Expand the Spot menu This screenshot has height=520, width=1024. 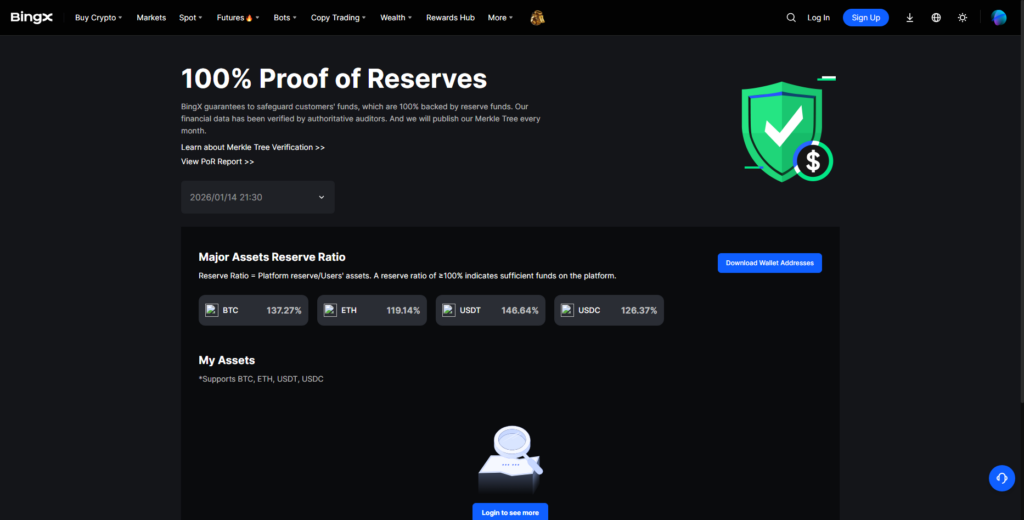[x=191, y=18]
